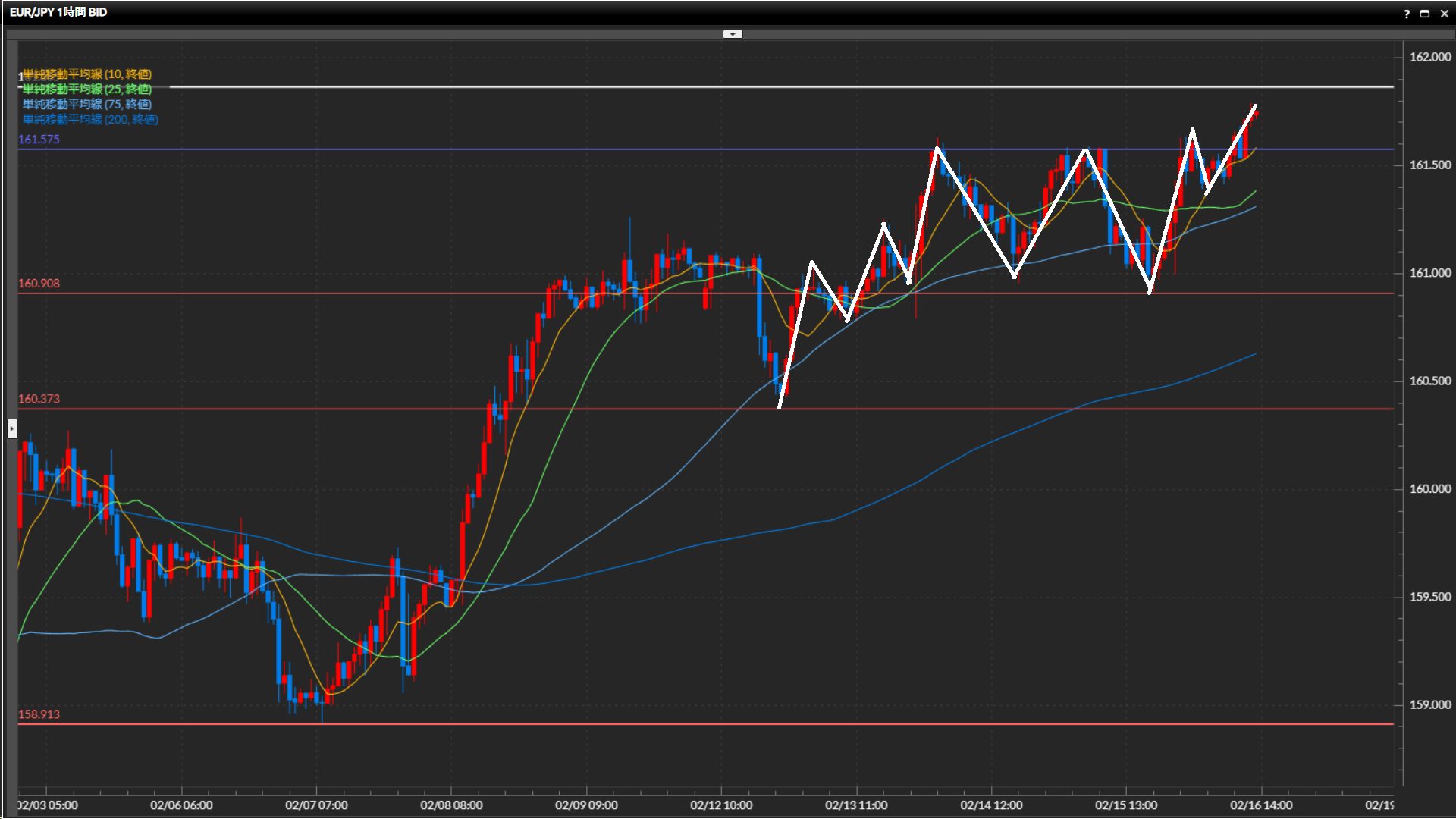
Task: Select the 158.913 horizontal line label
Action: [39, 714]
